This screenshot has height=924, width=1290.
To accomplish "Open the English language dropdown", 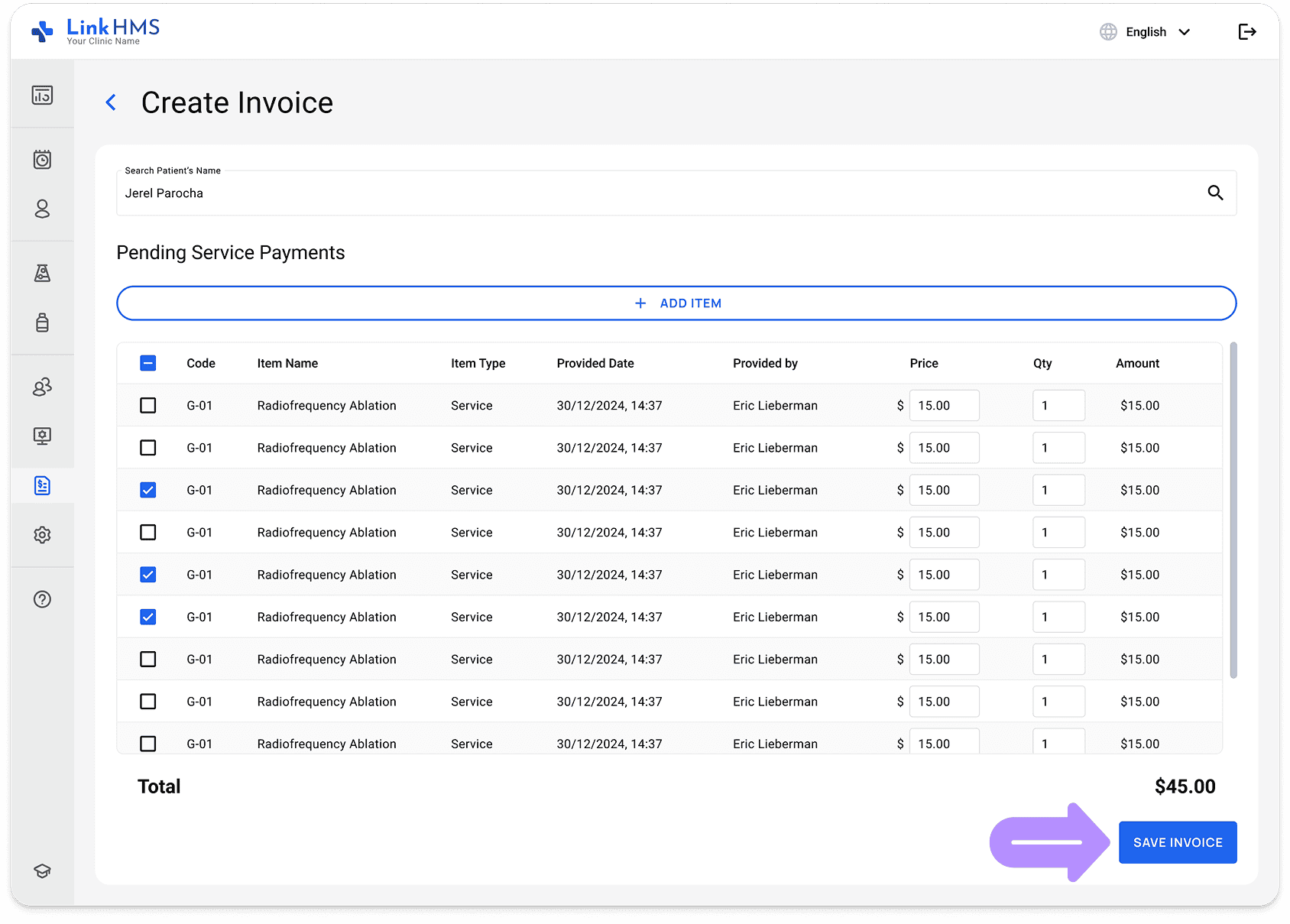I will (1145, 31).
